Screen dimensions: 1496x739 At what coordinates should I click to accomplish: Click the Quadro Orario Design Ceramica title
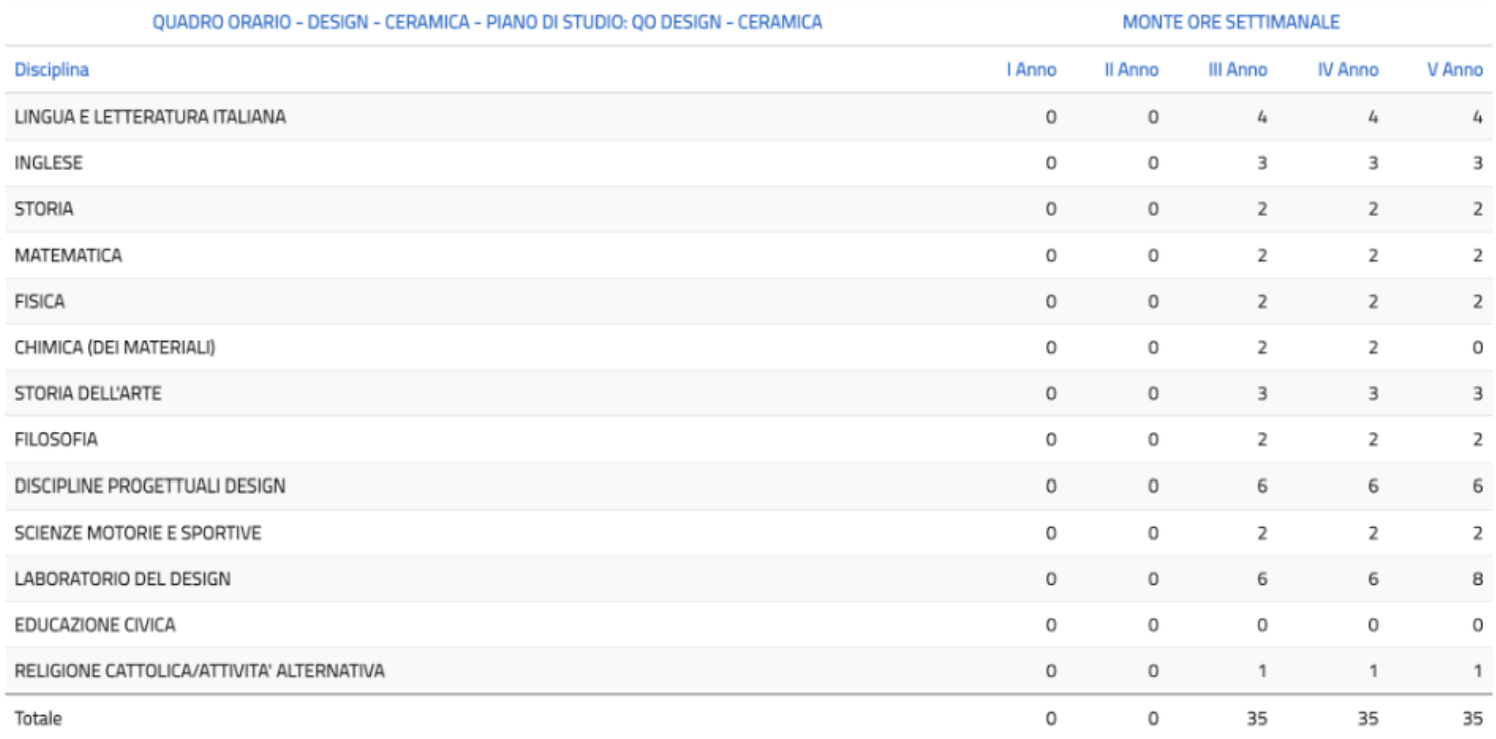pos(487,22)
